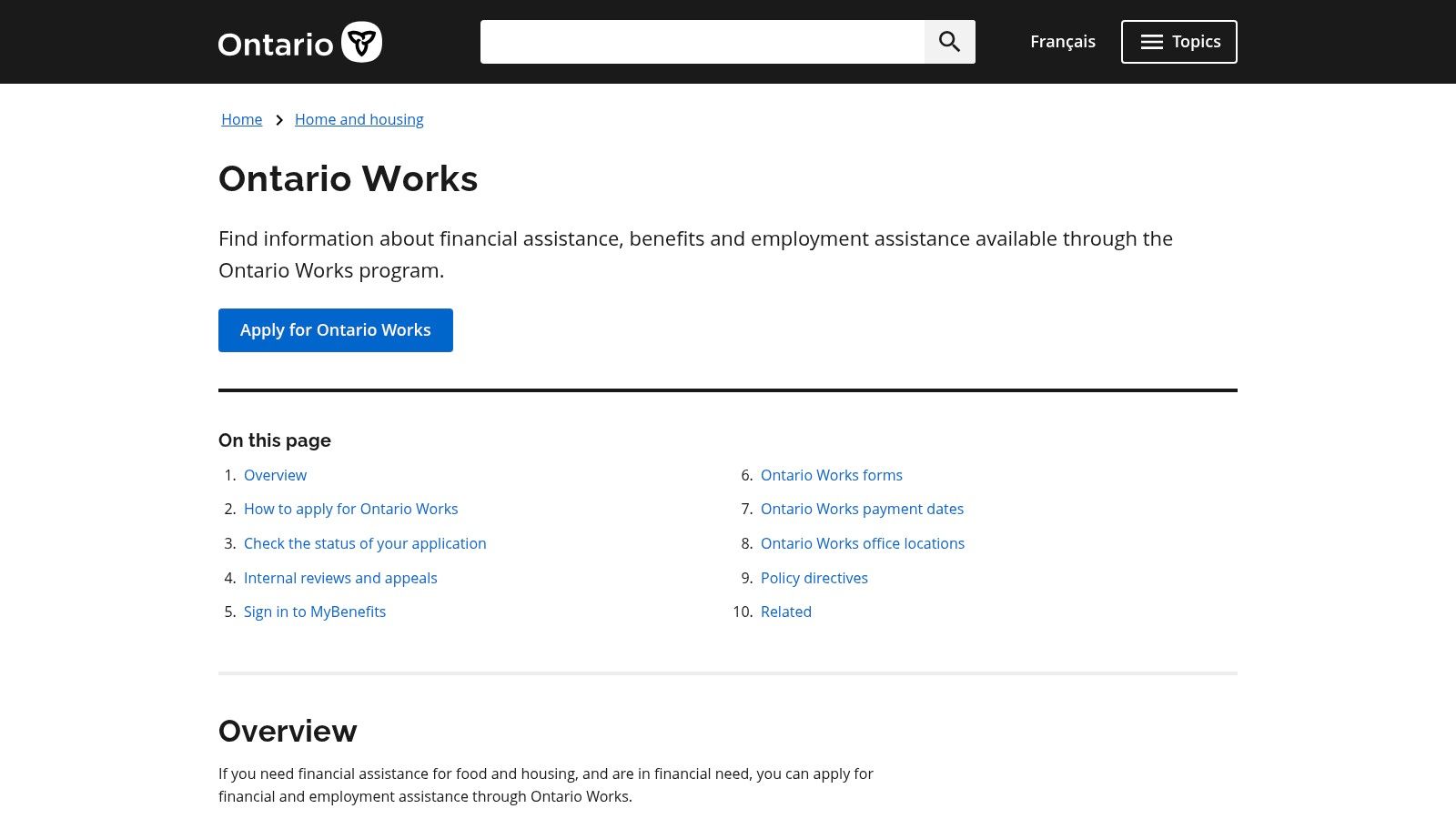Open Ontario Works forms link
Image resolution: width=1456 pixels, height=819 pixels.
[831, 475]
